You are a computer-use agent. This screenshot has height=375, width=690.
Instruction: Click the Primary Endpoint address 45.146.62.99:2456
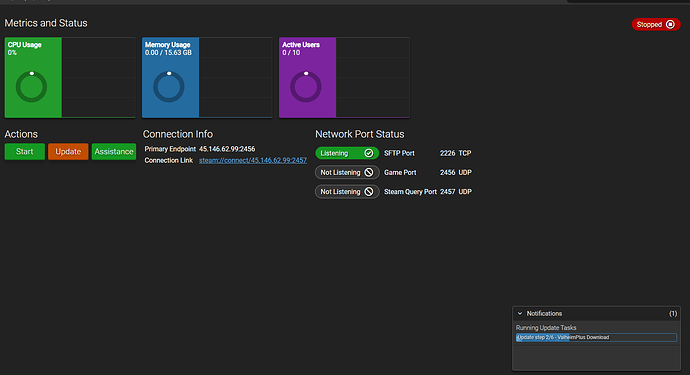tap(227, 149)
